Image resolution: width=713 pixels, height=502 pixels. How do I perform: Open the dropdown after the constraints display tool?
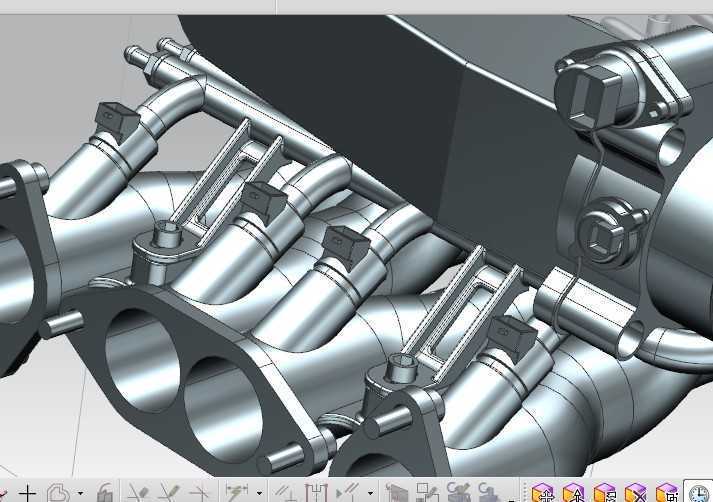tap(370, 493)
